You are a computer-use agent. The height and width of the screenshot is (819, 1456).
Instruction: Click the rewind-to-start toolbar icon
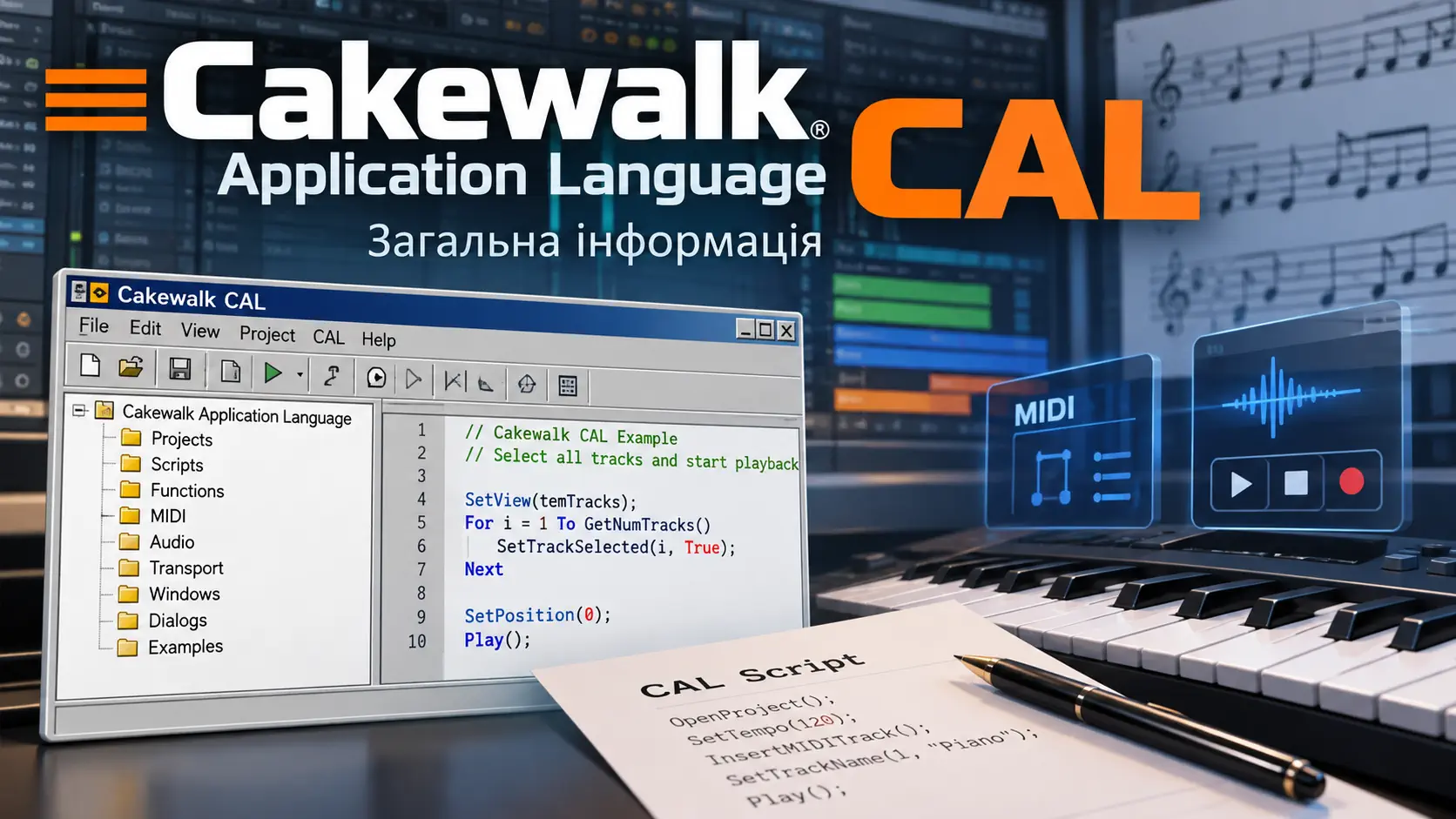click(x=454, y=380)
